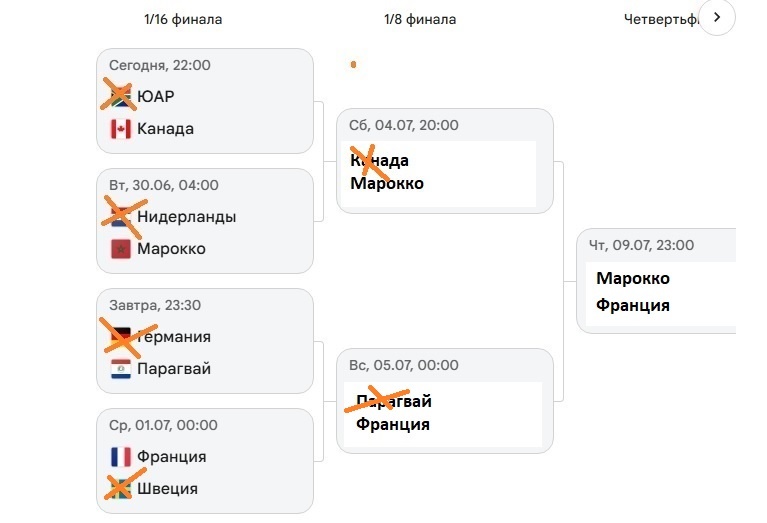Select the 1/8 финала stage header
This screenshot has width=767, height=523.
420,20
